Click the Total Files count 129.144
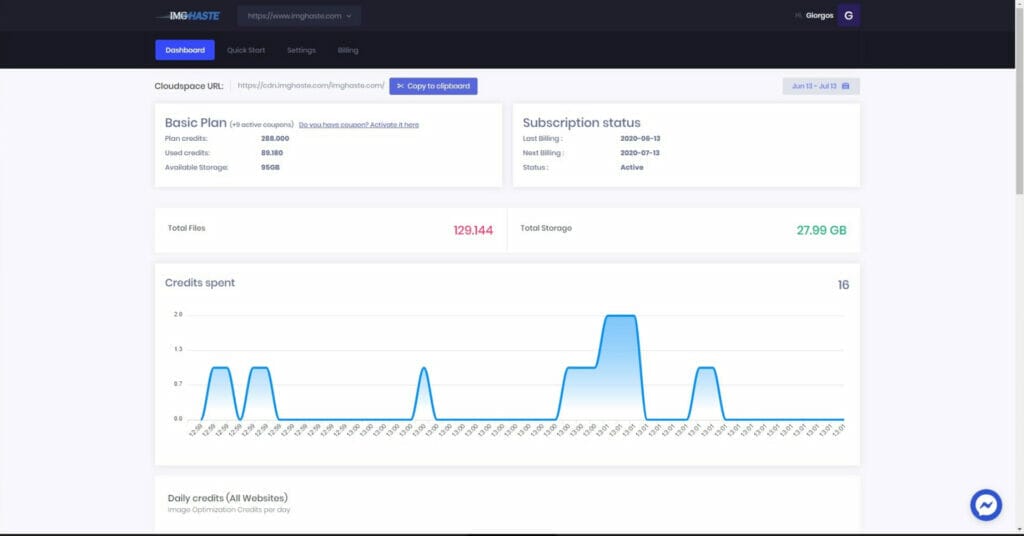The width and height of the screenshot is (1024, 536). pyautogui.click(x=472, y=230)
